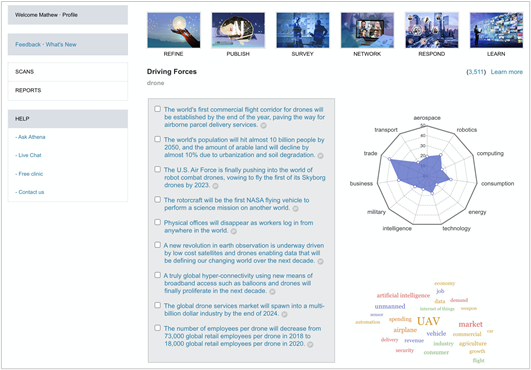Click info circle after physical offices forecast
The image size is (531, 370).
[233, 231]
